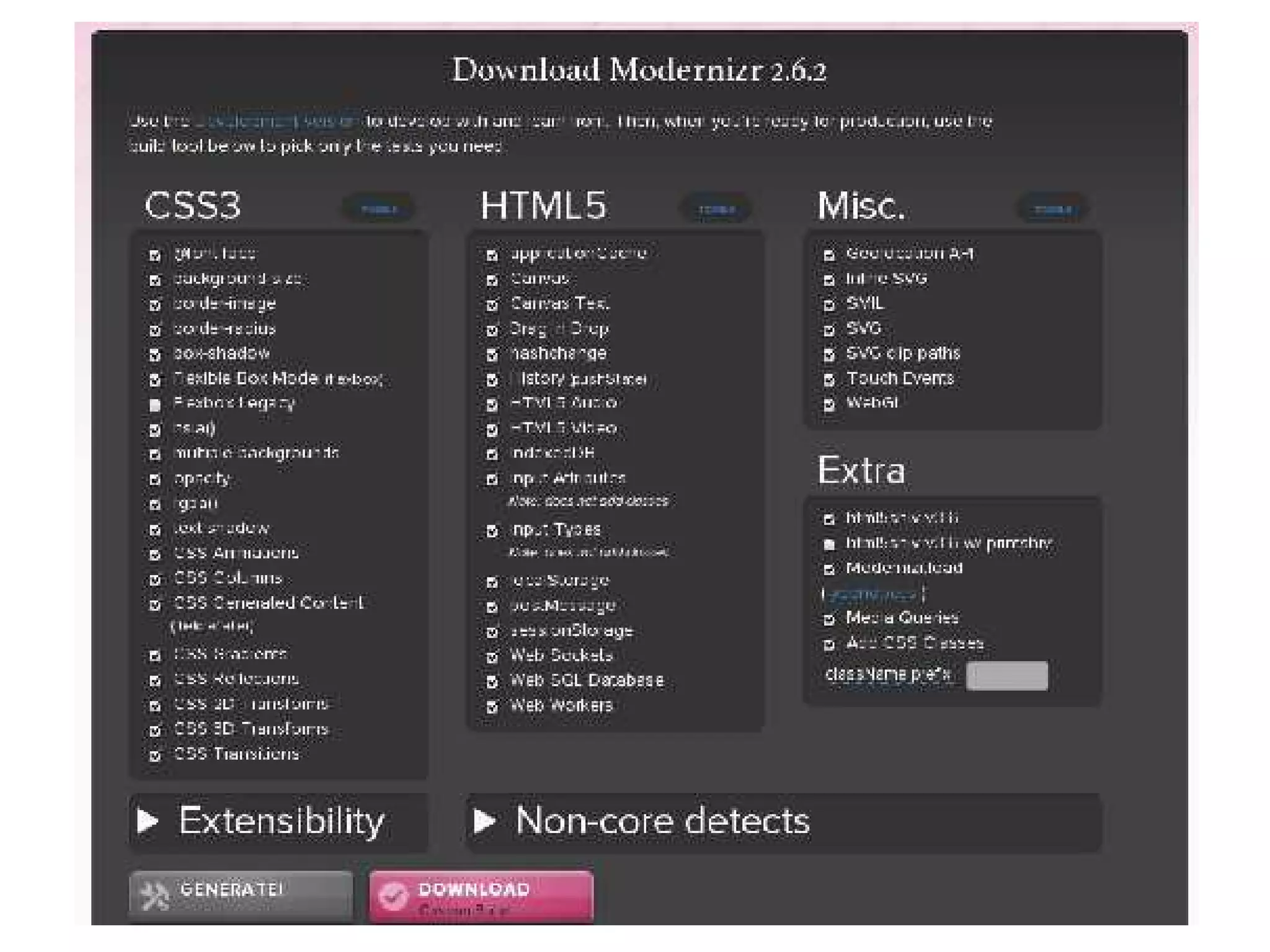Uncheck the box-shadow checkbox

coord(155,355)
